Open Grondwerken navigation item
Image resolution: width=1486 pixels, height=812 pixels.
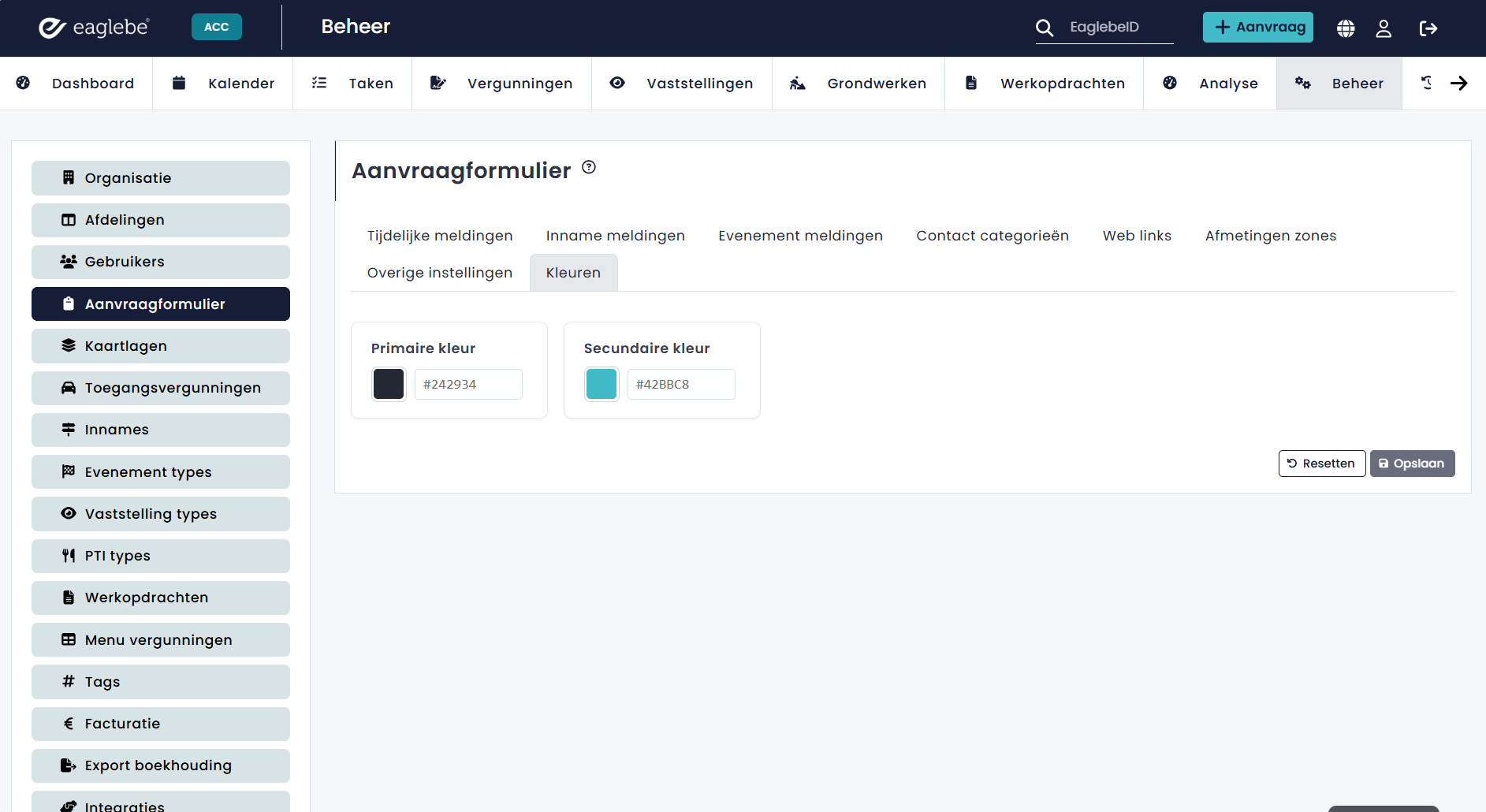pyautogui.click(x=858, y=84)
